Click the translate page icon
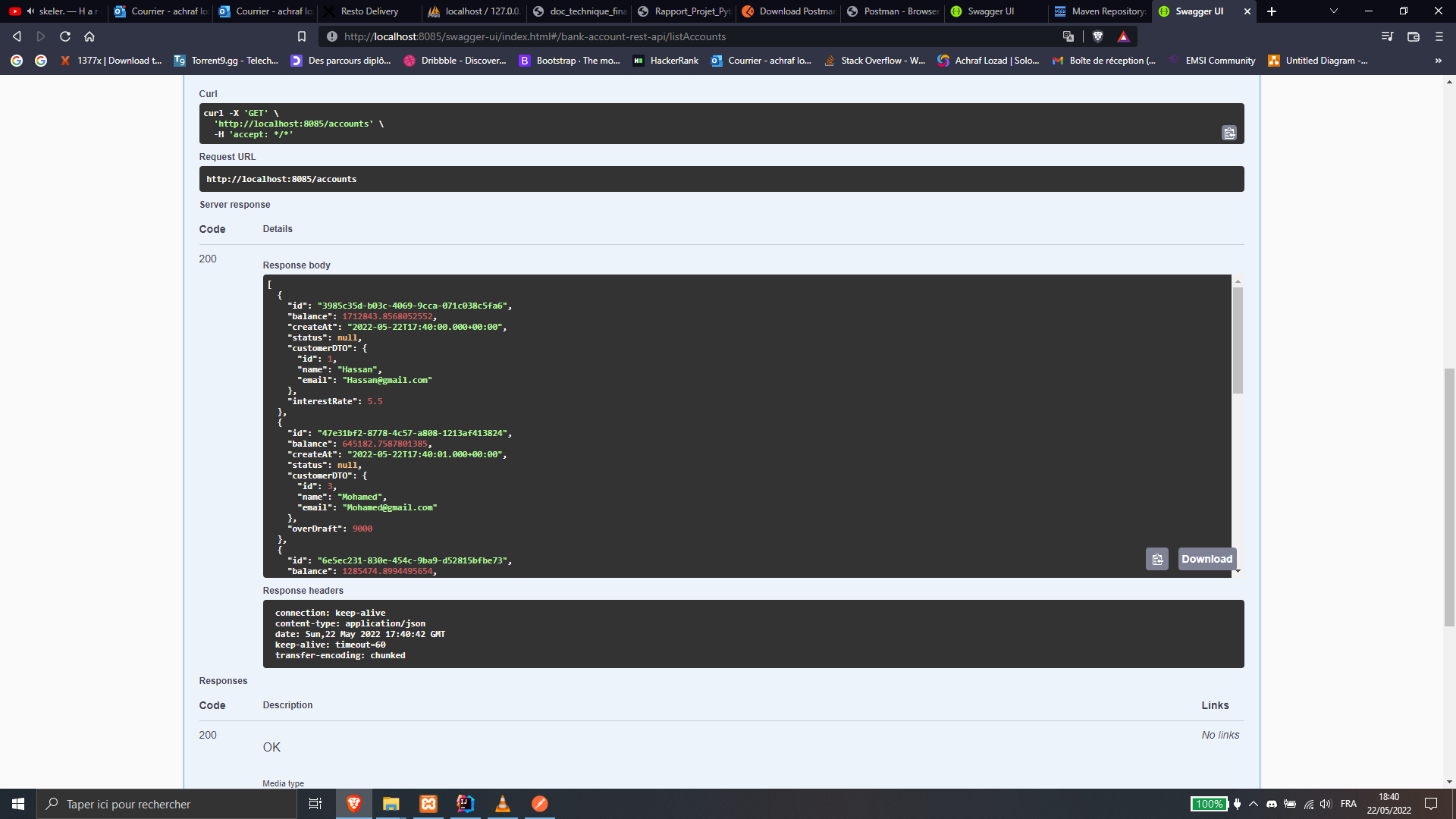 pyautogui.click(x=1068, y=36)
